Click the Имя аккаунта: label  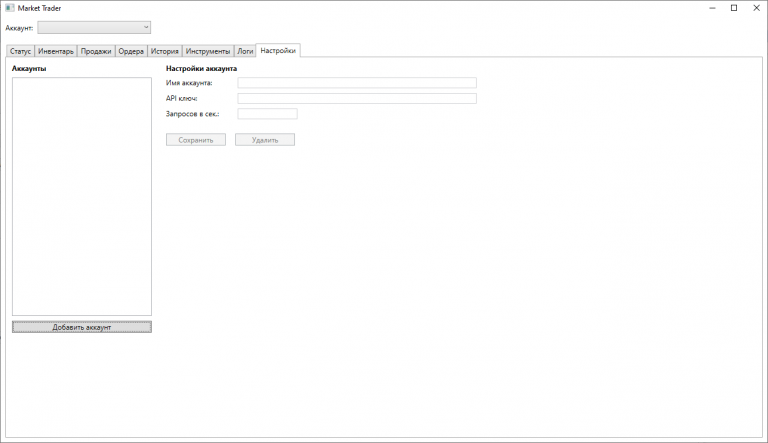tap(189, 83)
